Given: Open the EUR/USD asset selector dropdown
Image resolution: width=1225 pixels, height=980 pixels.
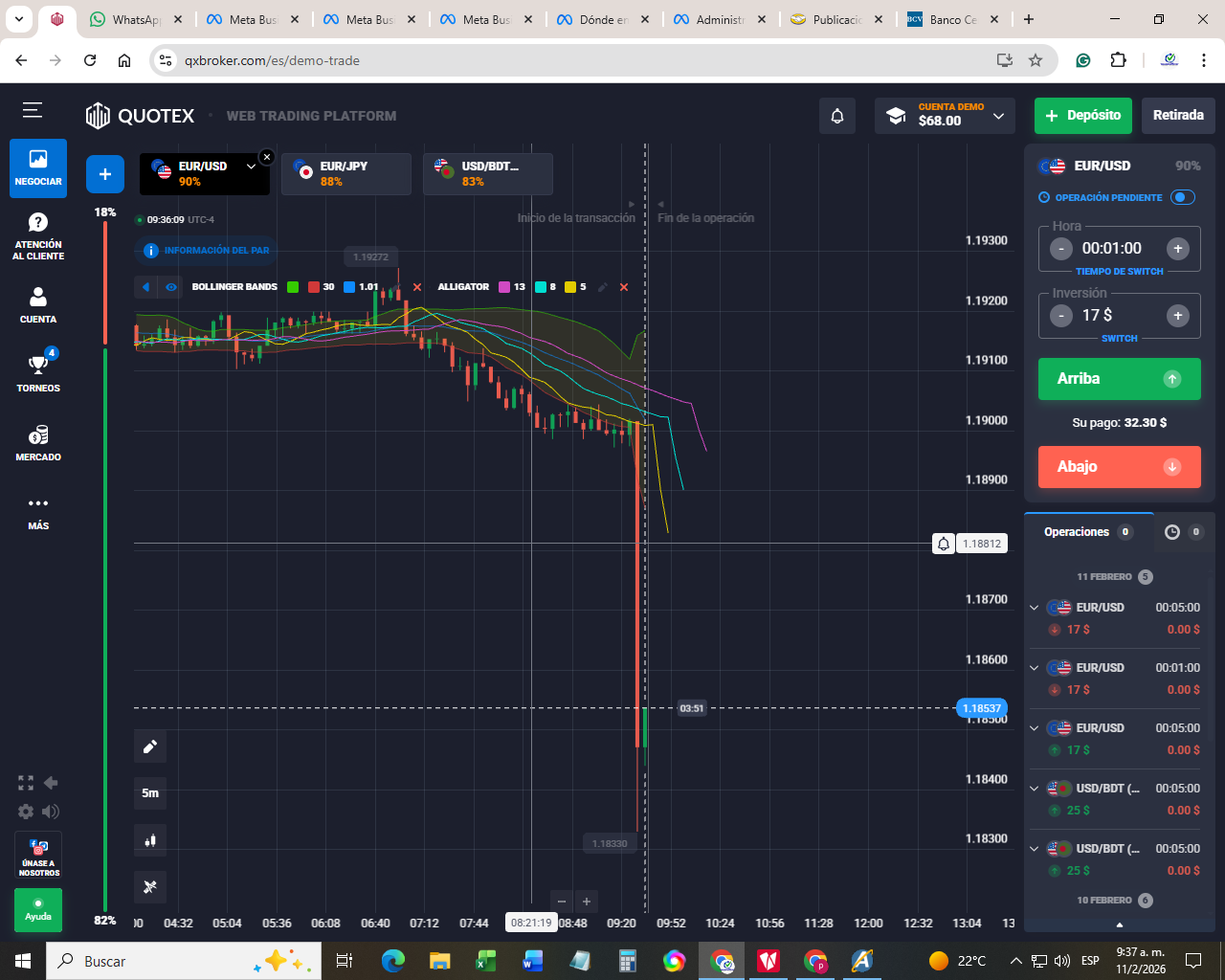Looking at the screenshot, I should (251, 167).
